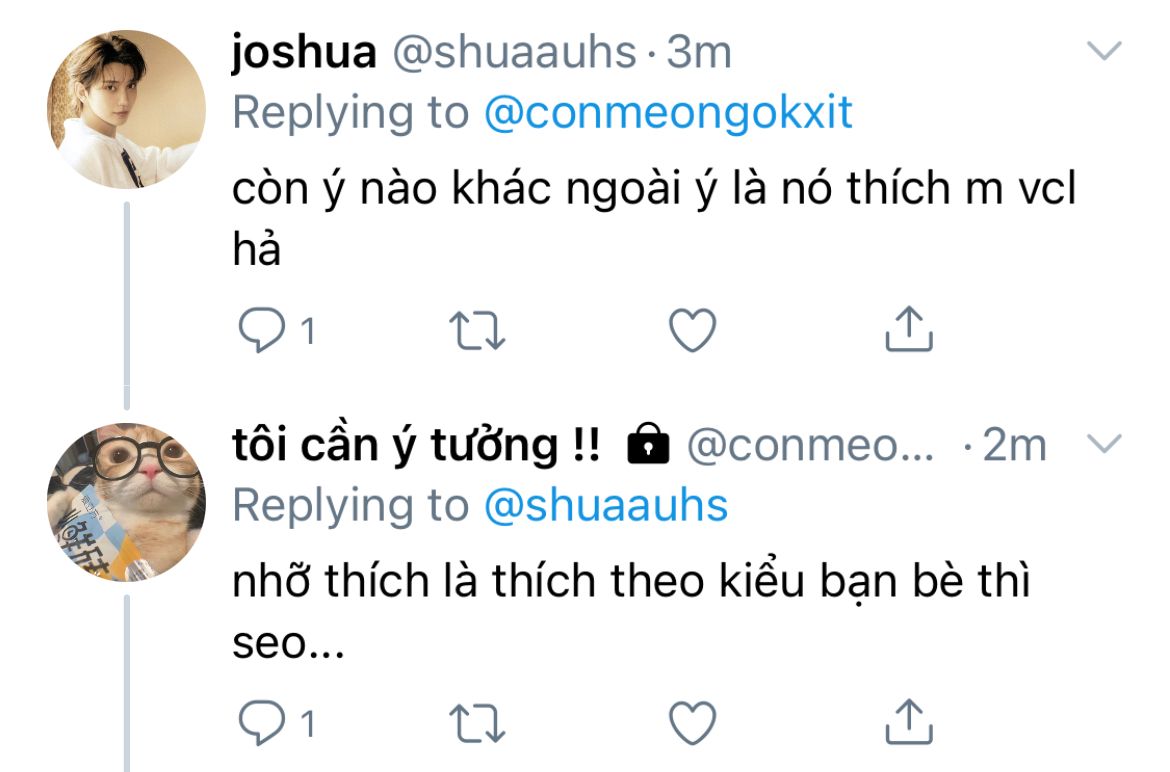
Task: Share joshua's tweet
Action: point(909,328)
